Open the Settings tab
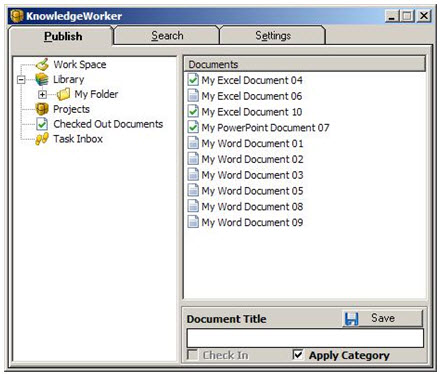 click(x=273, y=35)
